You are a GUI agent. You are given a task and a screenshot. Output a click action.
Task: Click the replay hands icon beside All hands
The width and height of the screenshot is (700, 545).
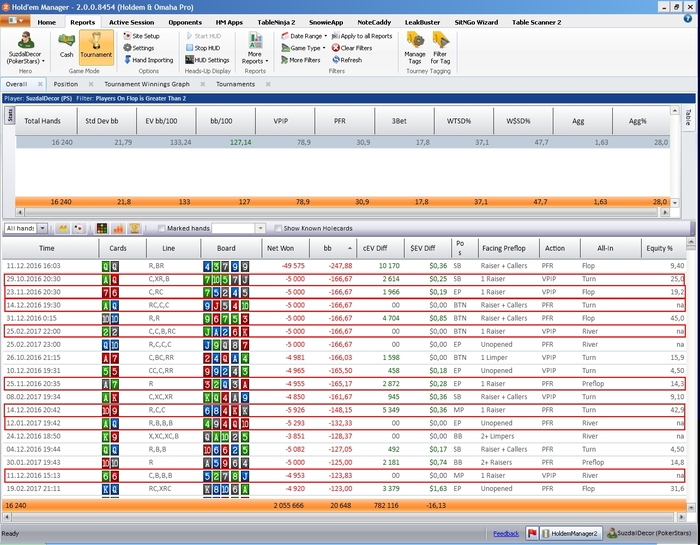62,229
